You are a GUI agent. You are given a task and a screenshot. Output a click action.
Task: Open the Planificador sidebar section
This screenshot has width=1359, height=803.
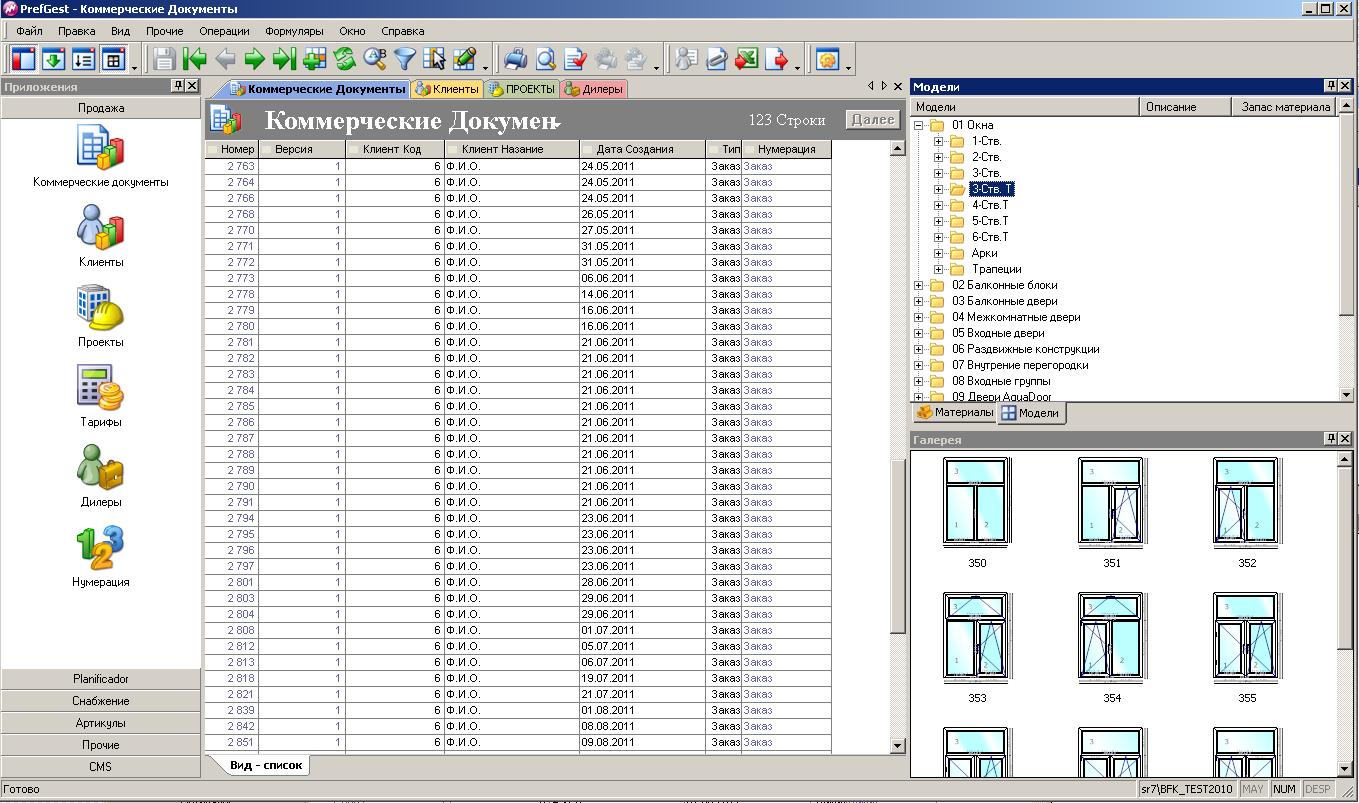pos(101,679)
